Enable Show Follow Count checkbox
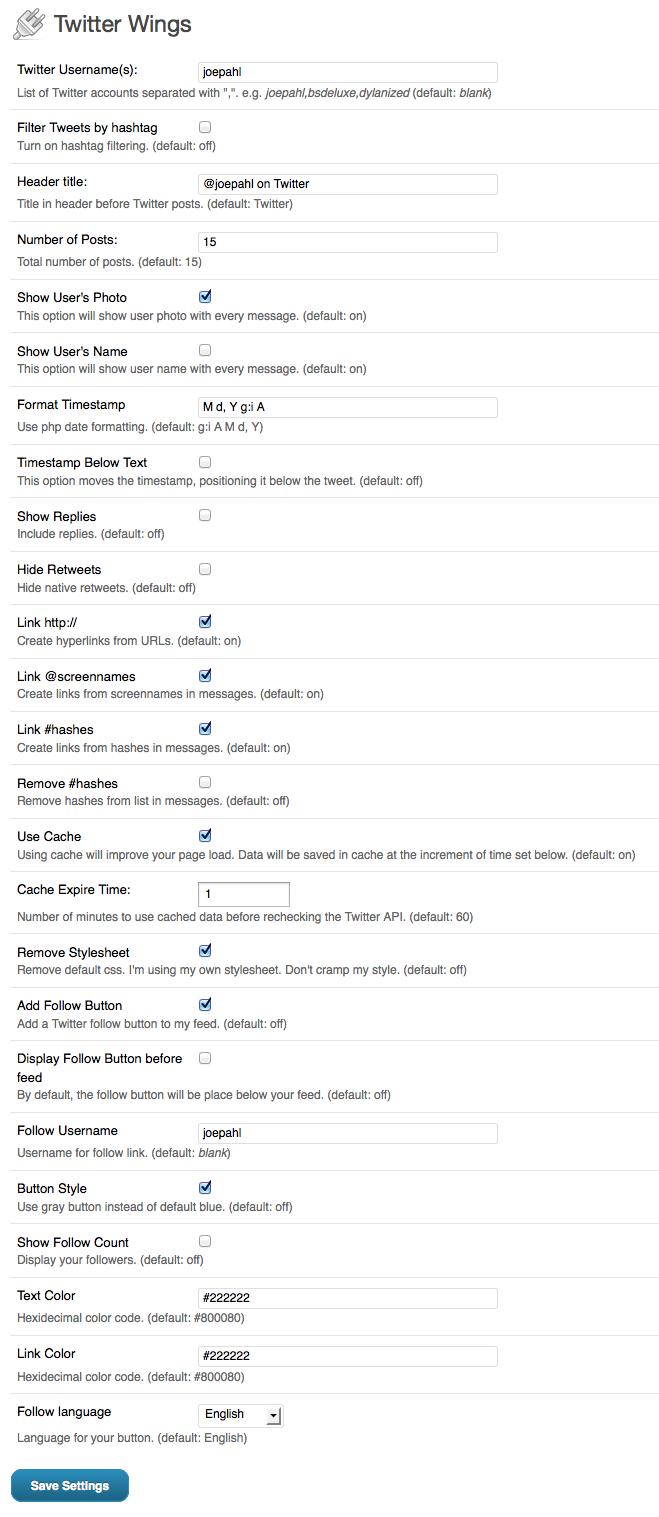The height and width of the screenshot is (1517, 659). click(205, 1241)
